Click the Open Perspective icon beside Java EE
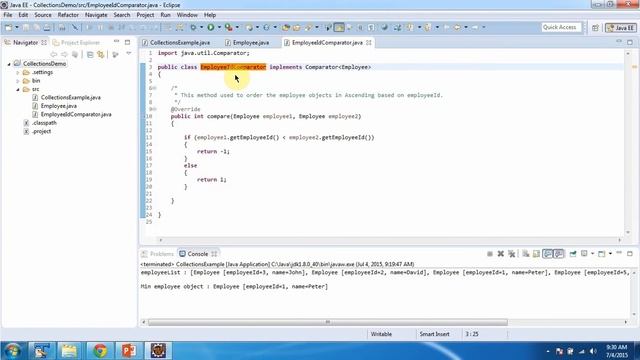 pos(595,27)
